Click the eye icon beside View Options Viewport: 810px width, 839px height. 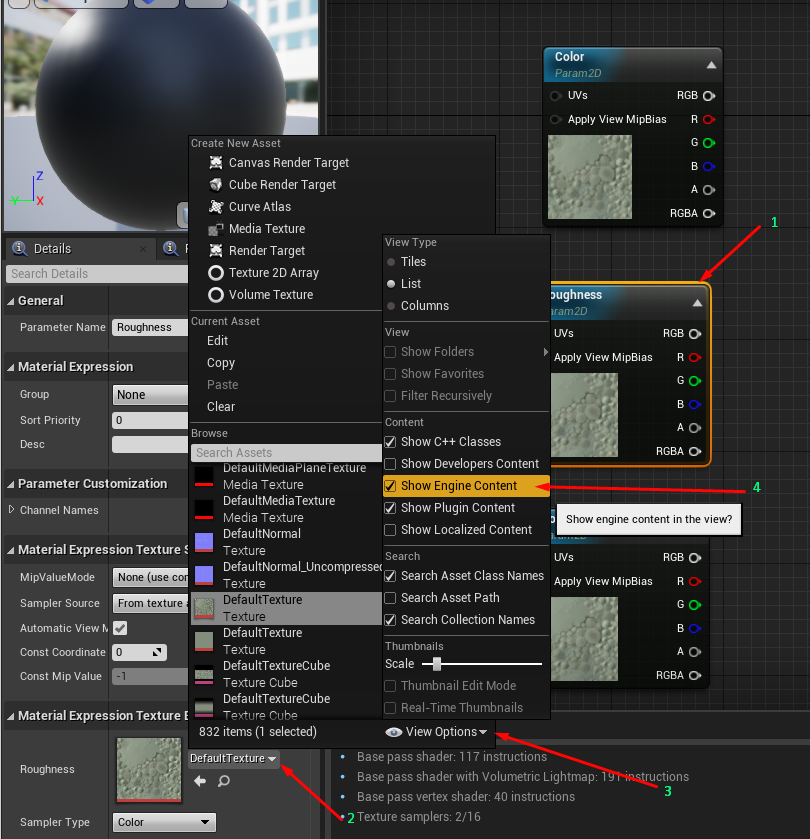pos(394,732)
